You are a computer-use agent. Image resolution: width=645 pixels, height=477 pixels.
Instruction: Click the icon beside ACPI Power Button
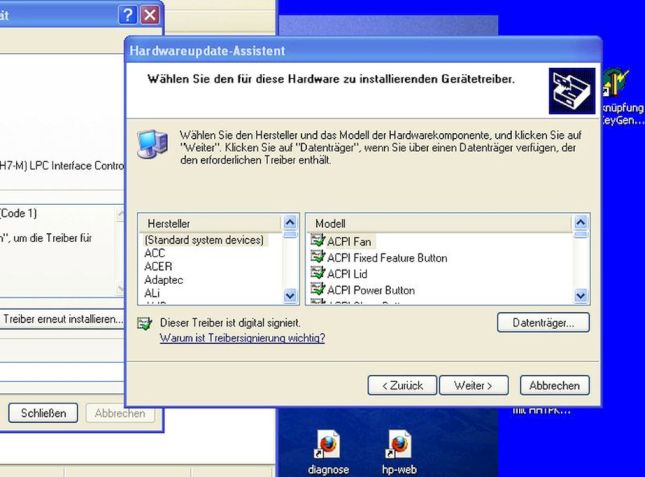318,289
